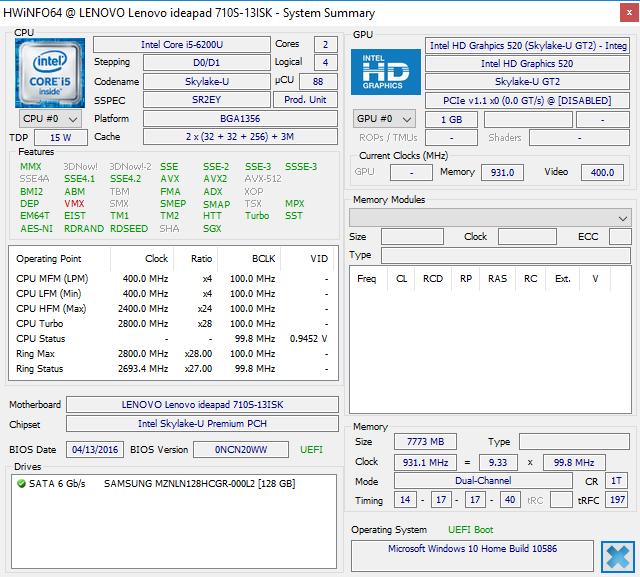Open the CPU #0 selector dropdown

click(51, 119)
